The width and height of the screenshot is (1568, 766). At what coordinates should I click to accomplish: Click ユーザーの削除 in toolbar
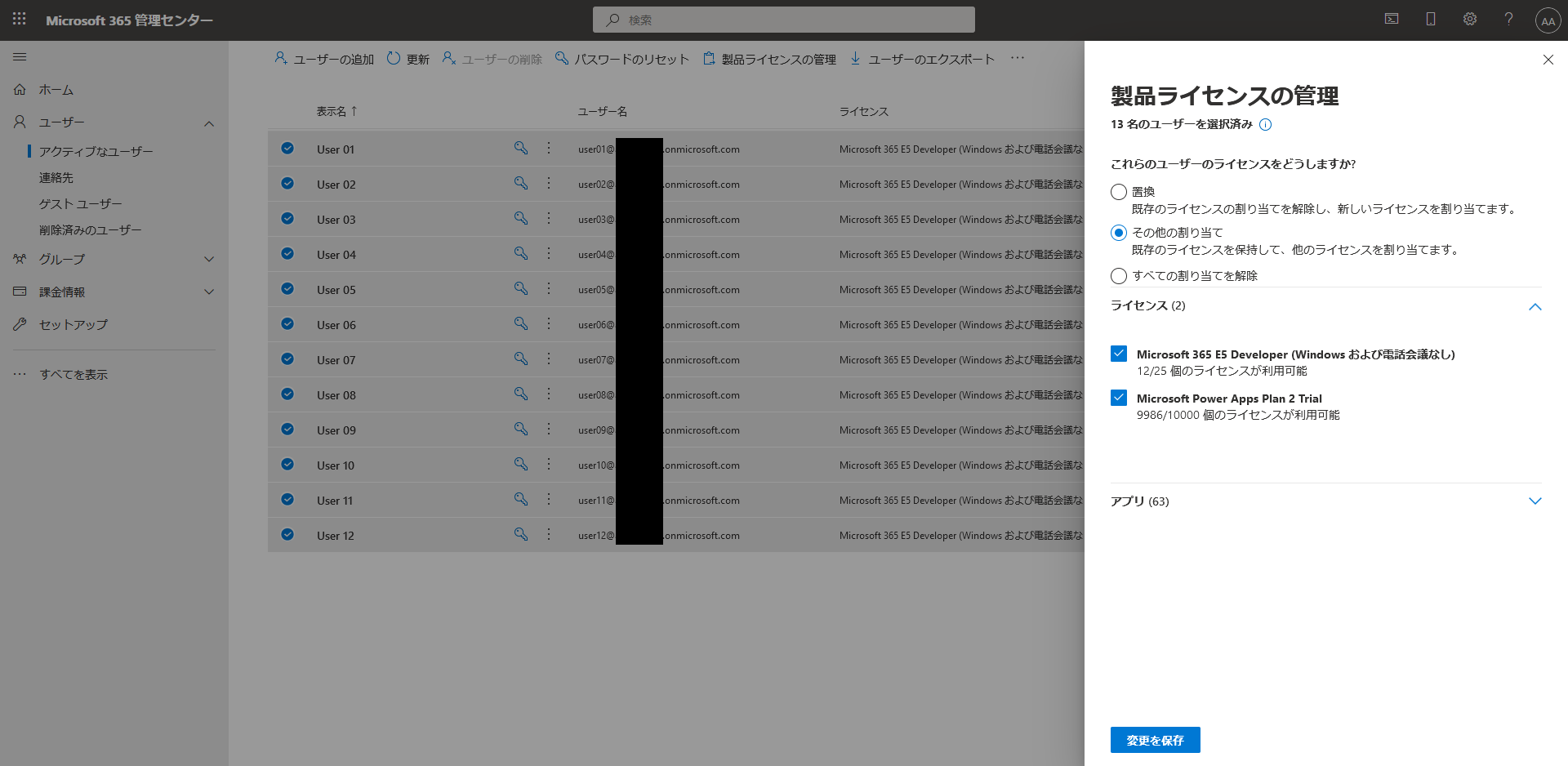(492, 59)
